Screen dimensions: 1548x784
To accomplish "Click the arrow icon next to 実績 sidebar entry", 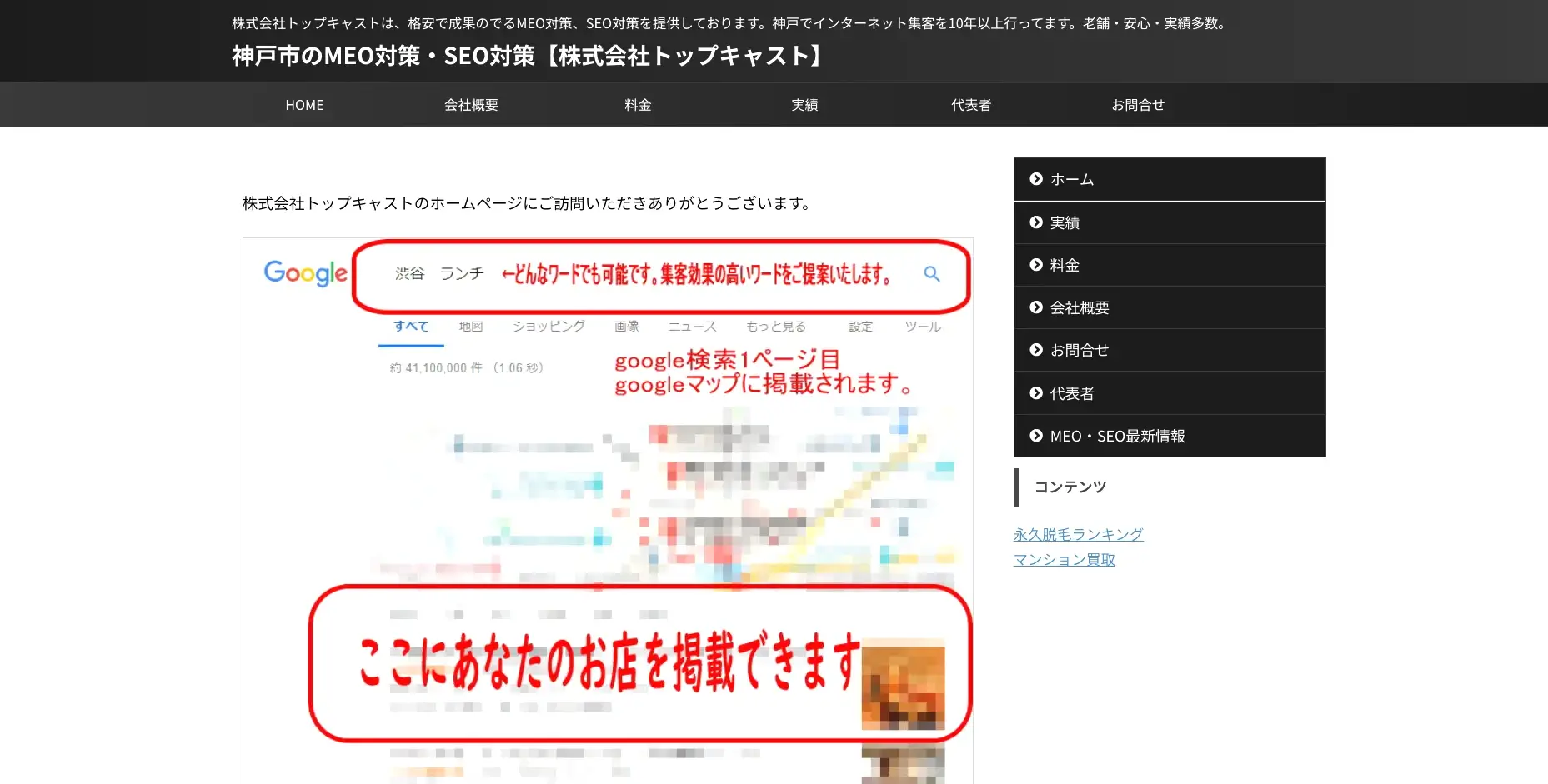I will pos(1035,222).
